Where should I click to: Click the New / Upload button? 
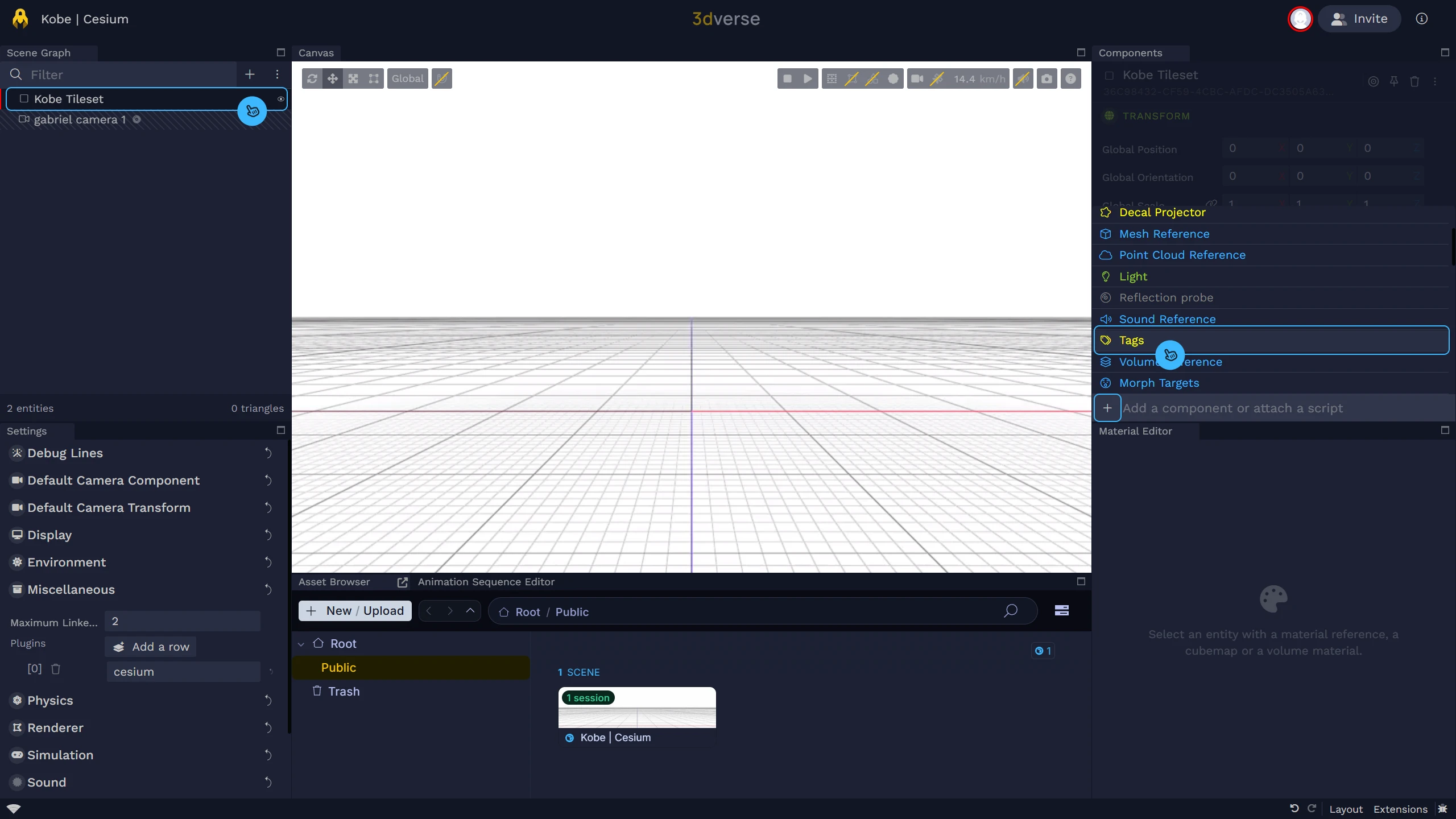pyautogui.click(x=355, y=611)
